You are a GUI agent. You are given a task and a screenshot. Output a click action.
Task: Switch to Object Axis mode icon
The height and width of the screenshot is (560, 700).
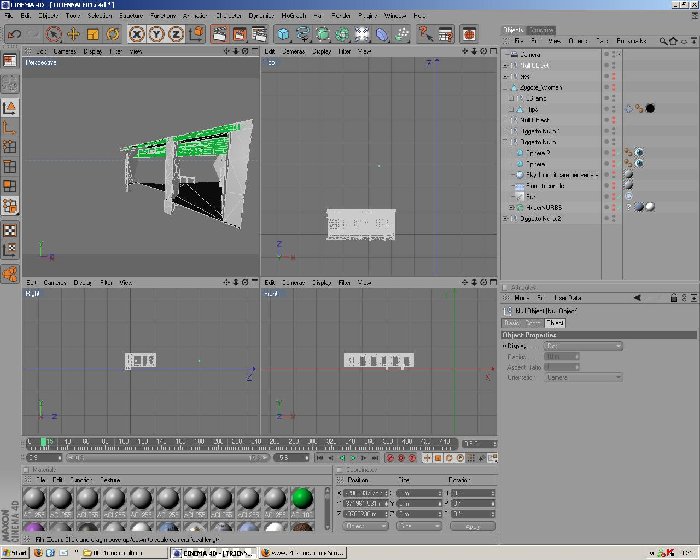click(x=10, y=128)
